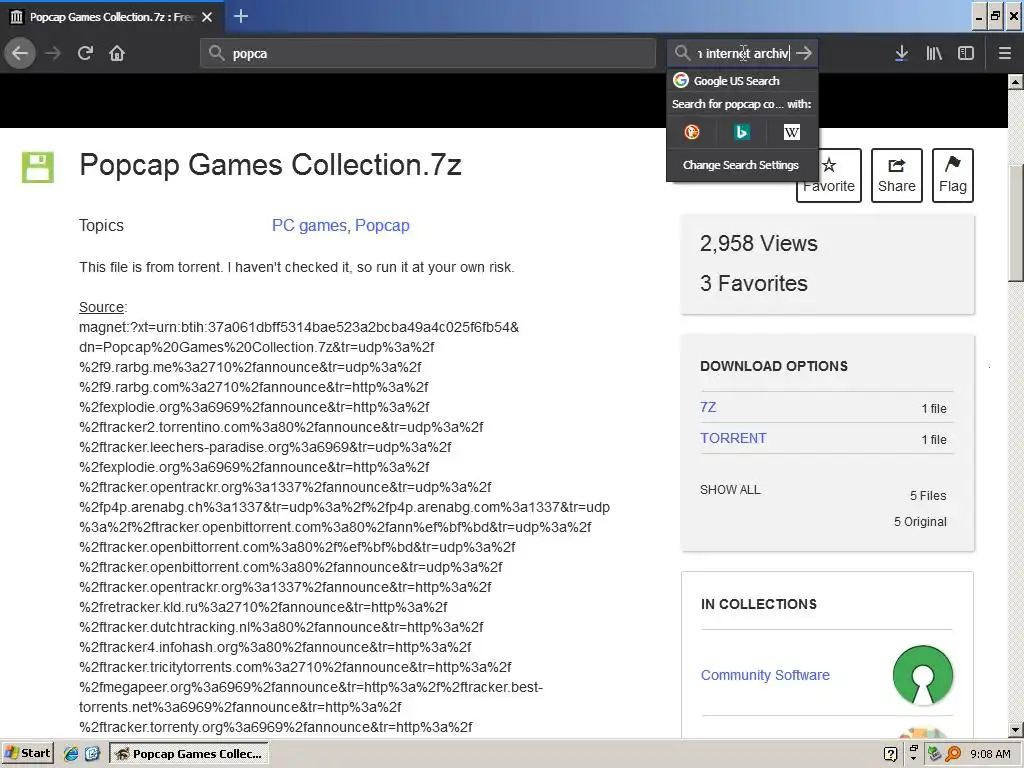Click inside the search box text field
Image resolution: width=1024 pixels, height=768 pixels.
pos(743,53)
